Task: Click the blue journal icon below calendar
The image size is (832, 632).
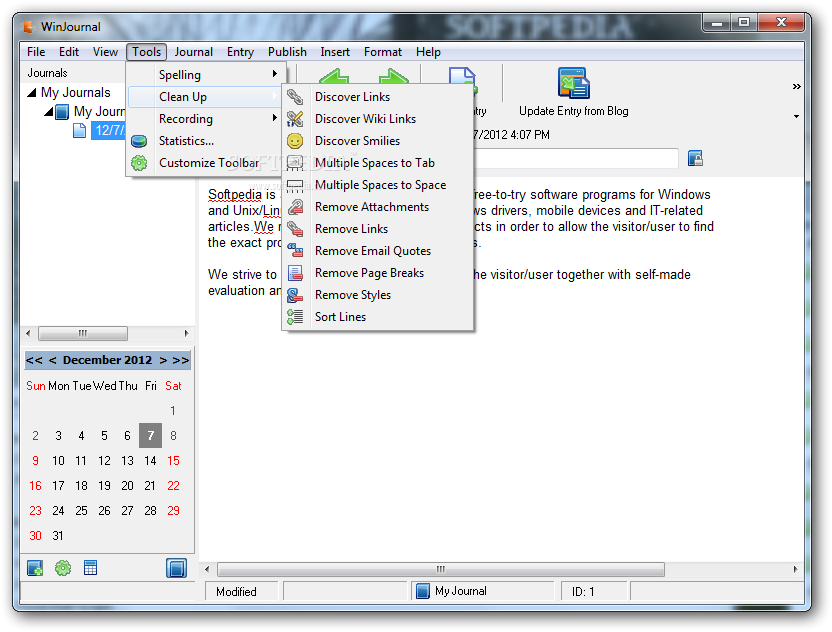Action: click(176, 568)
